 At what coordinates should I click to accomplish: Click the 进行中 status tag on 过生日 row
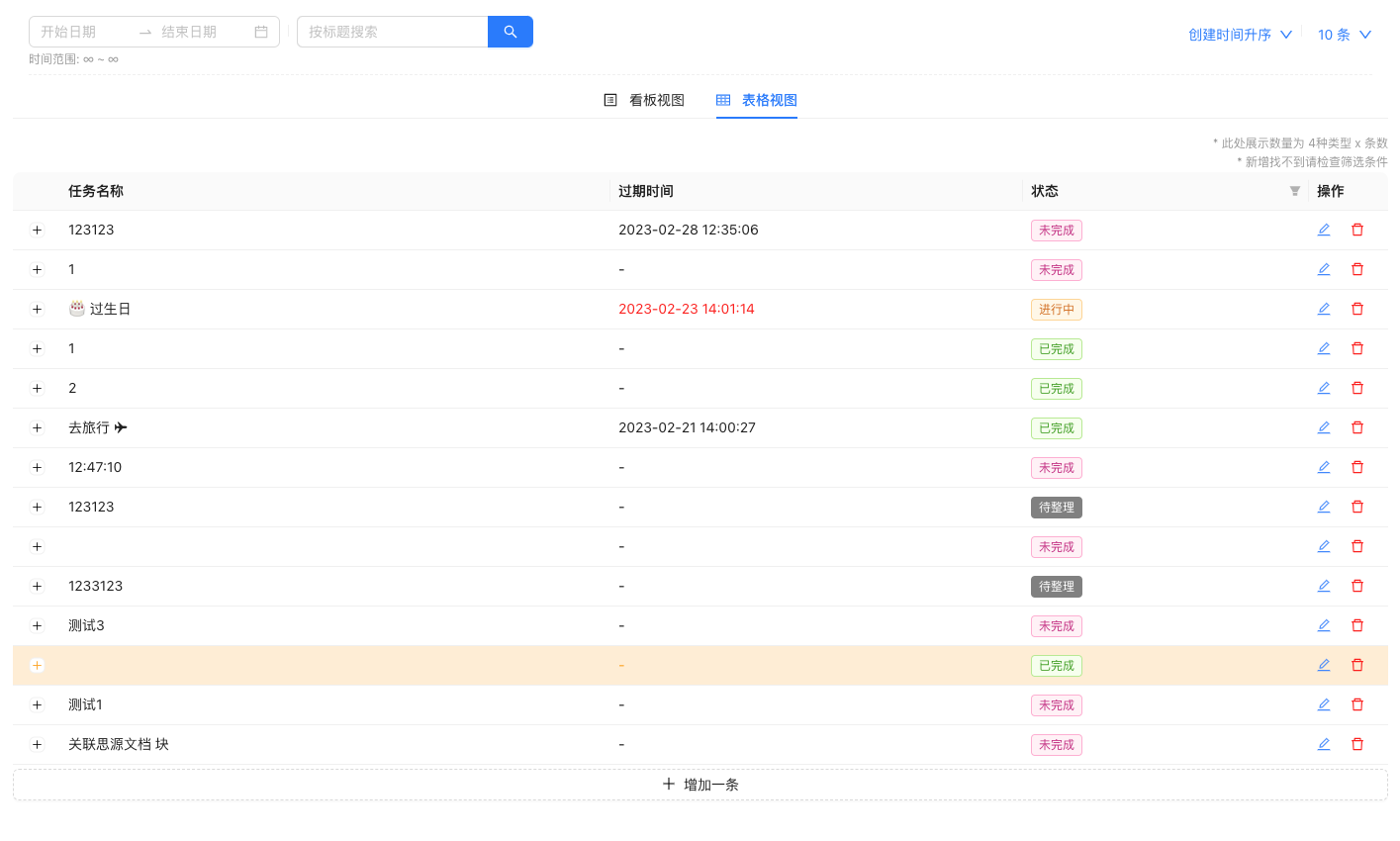pyautogui.click(x=1056, y=309)
